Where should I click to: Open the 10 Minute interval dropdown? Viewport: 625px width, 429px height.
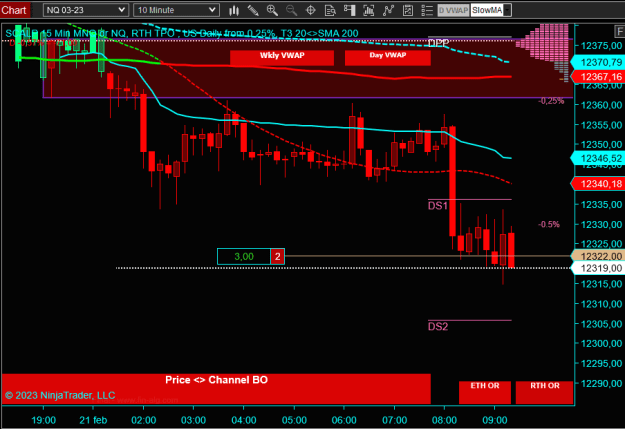177,10
